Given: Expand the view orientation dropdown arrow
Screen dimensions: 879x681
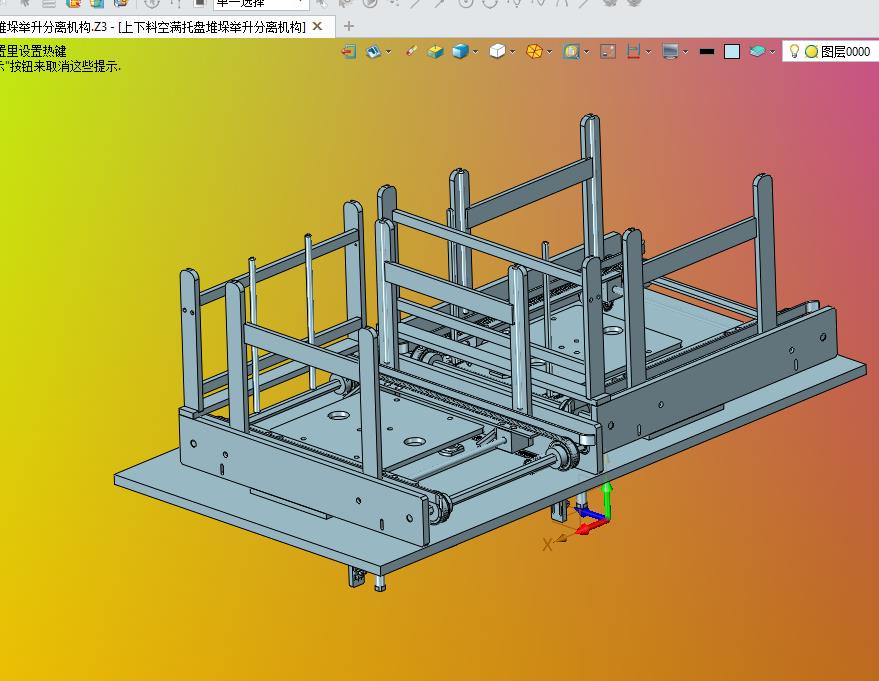Looking at the screenshot, I should (x=389, y=52).
